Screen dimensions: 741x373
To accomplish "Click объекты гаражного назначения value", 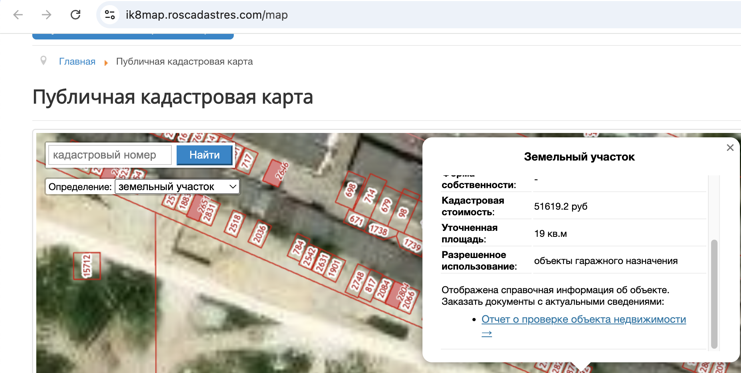I will point(606,260).
